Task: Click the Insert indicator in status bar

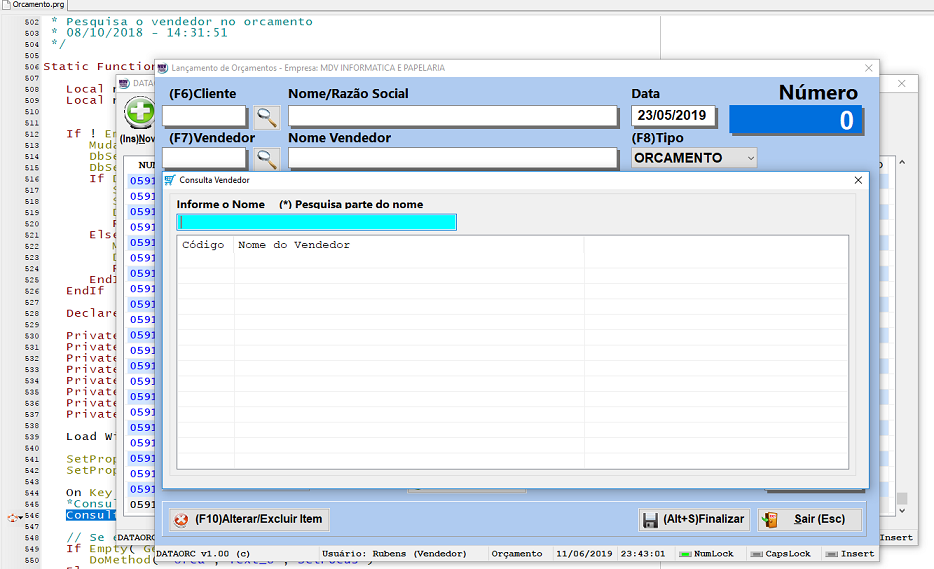Action: pyautogui.click(x=850, y=553)
